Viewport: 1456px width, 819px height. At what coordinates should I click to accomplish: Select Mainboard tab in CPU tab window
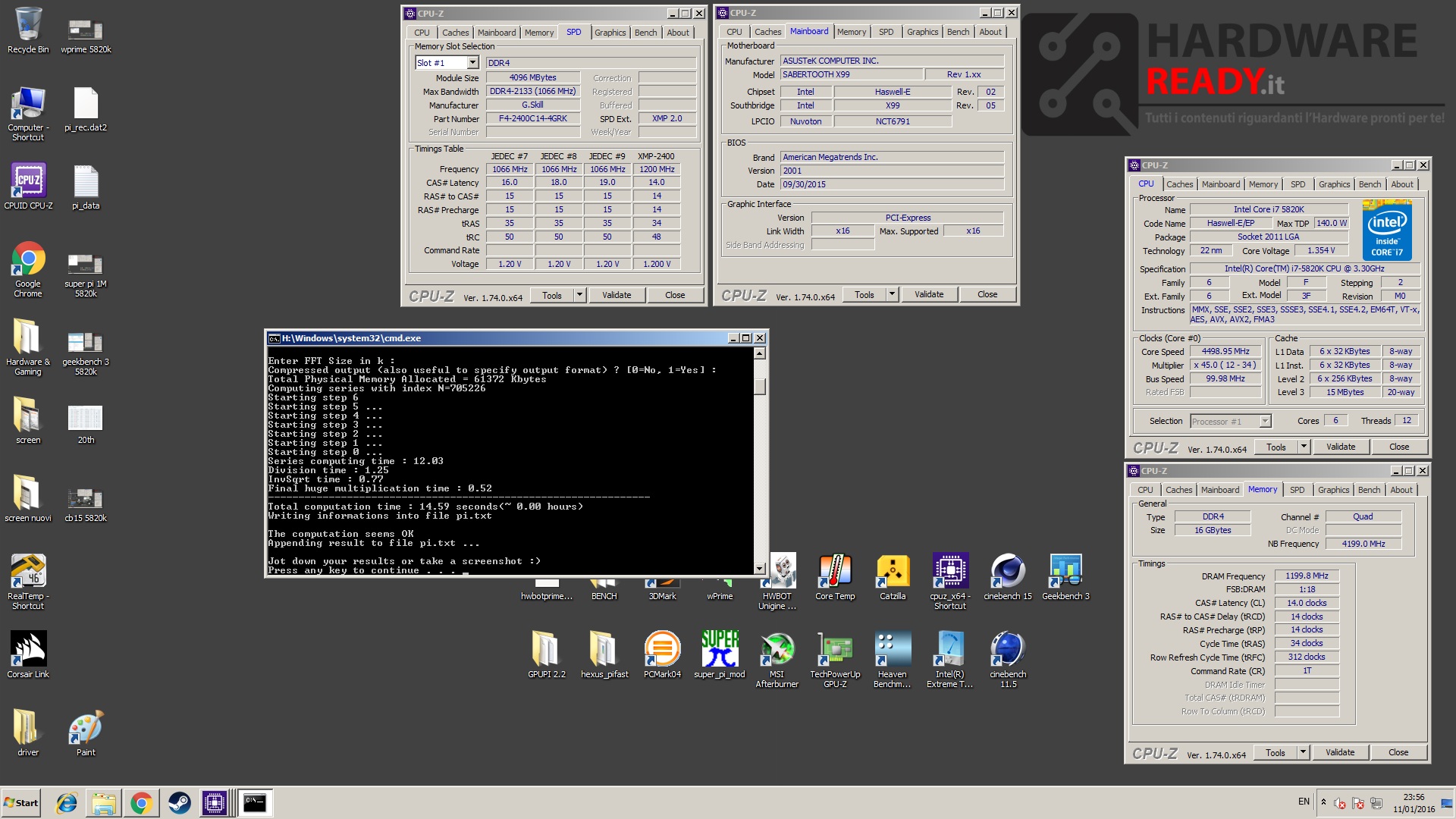(1220, 184)
